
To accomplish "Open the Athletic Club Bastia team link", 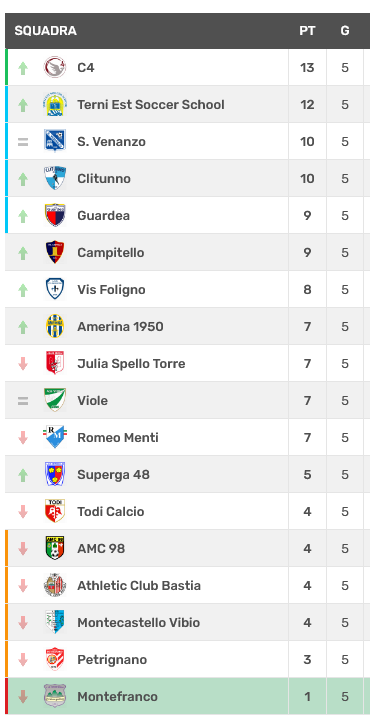I will (139, 586).
